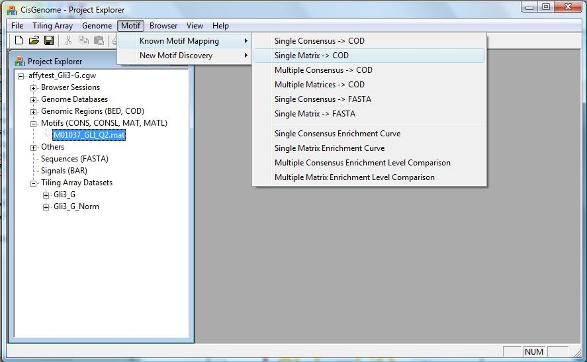This screenshot has width=587, height=362.
Task: Select Others tree item
Action: [x=52, y=147]
